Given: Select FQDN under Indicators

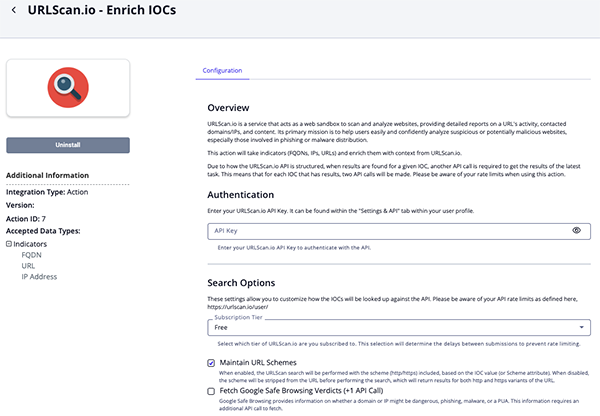Looking at the screenshot, I should pos(31,255).
